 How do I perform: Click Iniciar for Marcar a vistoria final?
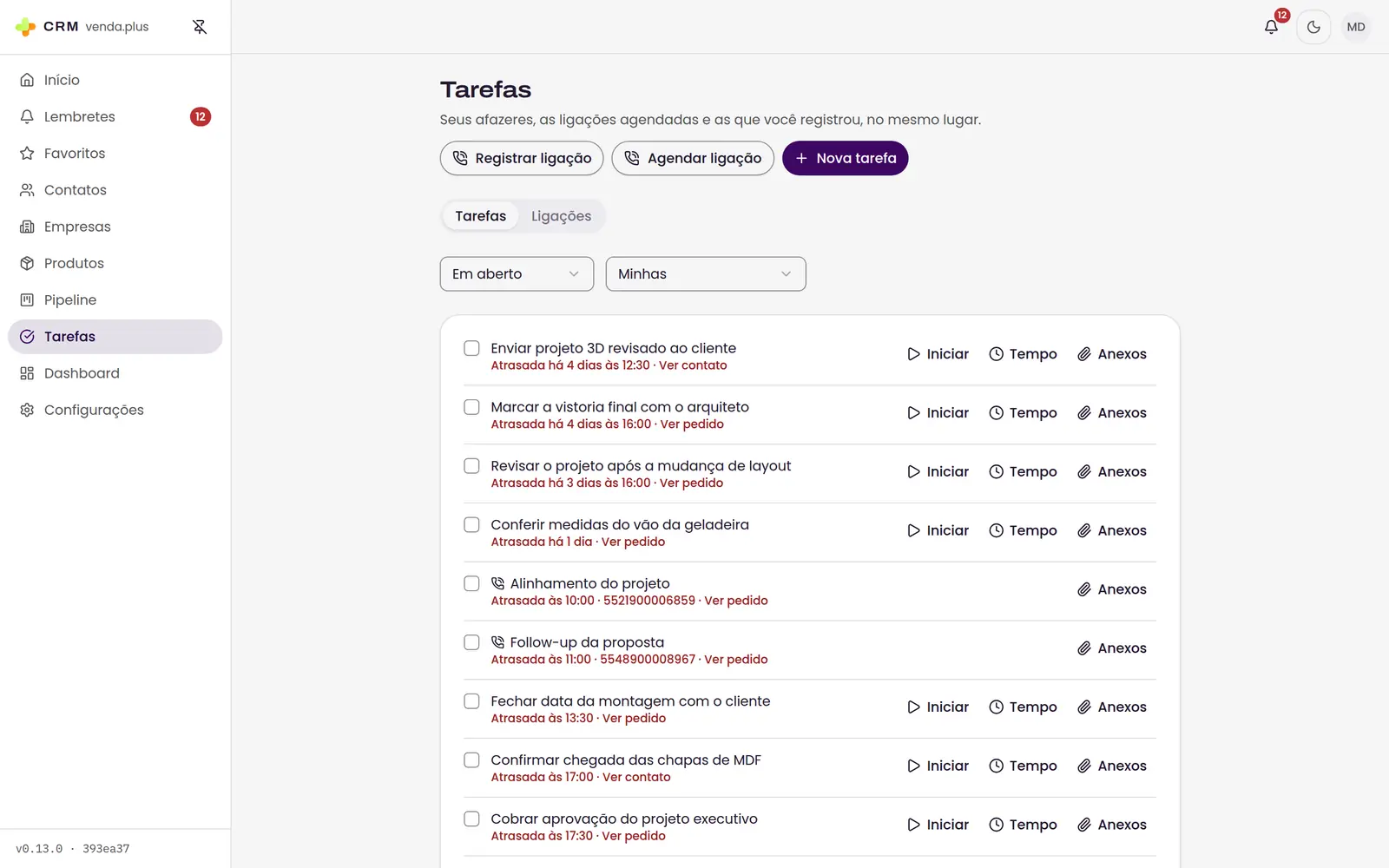(x=938, y=413)
